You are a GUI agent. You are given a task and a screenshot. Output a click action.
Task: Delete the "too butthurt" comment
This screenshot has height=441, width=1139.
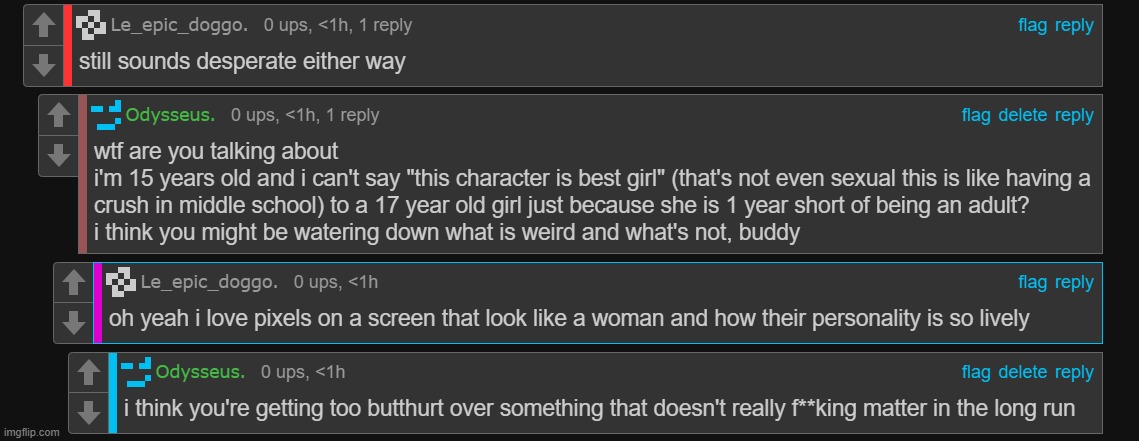point(1022,372)
